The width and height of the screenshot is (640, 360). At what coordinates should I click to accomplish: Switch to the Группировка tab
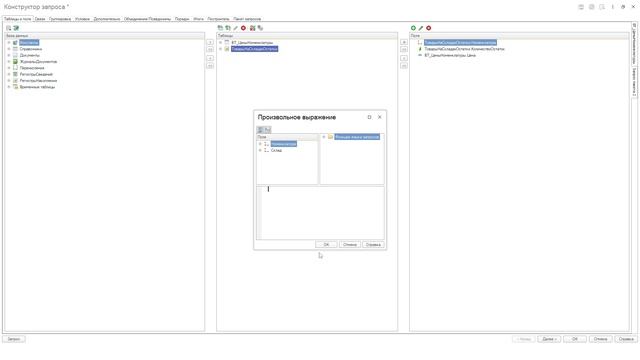pyautogui.click(x=60, y=19)
